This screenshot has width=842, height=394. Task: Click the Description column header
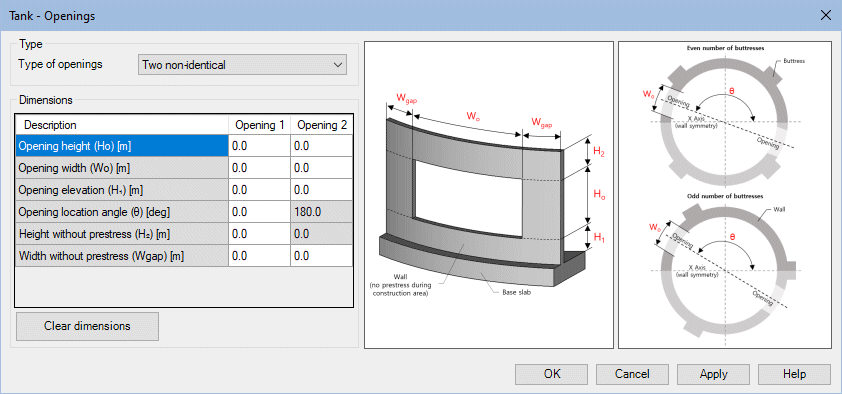[x=122, y=125]
